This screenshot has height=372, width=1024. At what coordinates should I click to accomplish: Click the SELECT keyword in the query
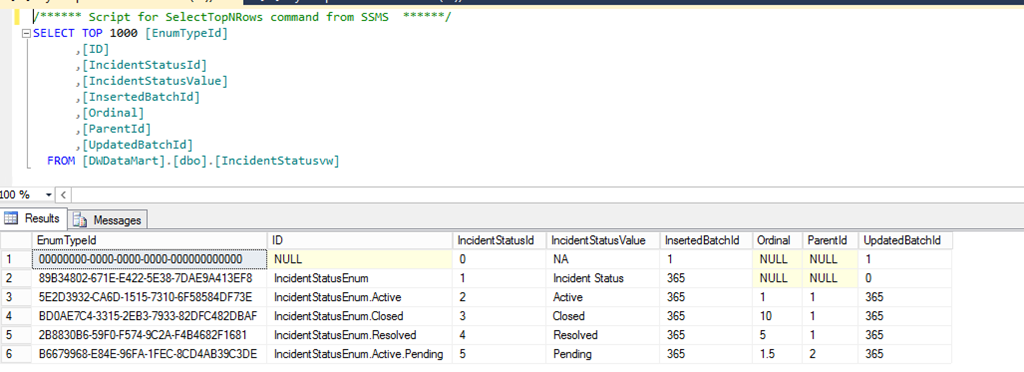point(54,33)
